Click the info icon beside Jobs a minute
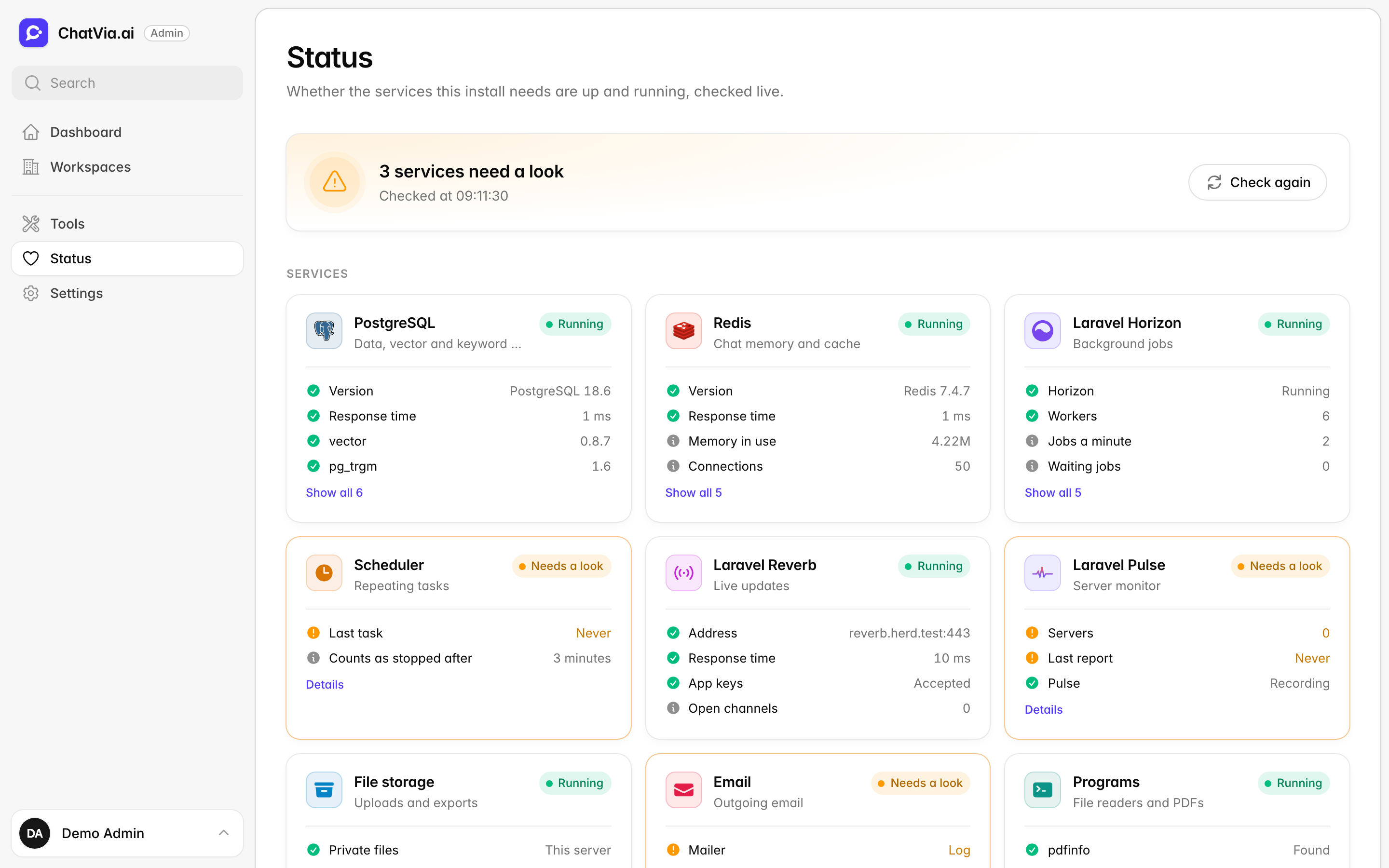This screenshot has width=1389, height=868. click(x=1032, y=441)
